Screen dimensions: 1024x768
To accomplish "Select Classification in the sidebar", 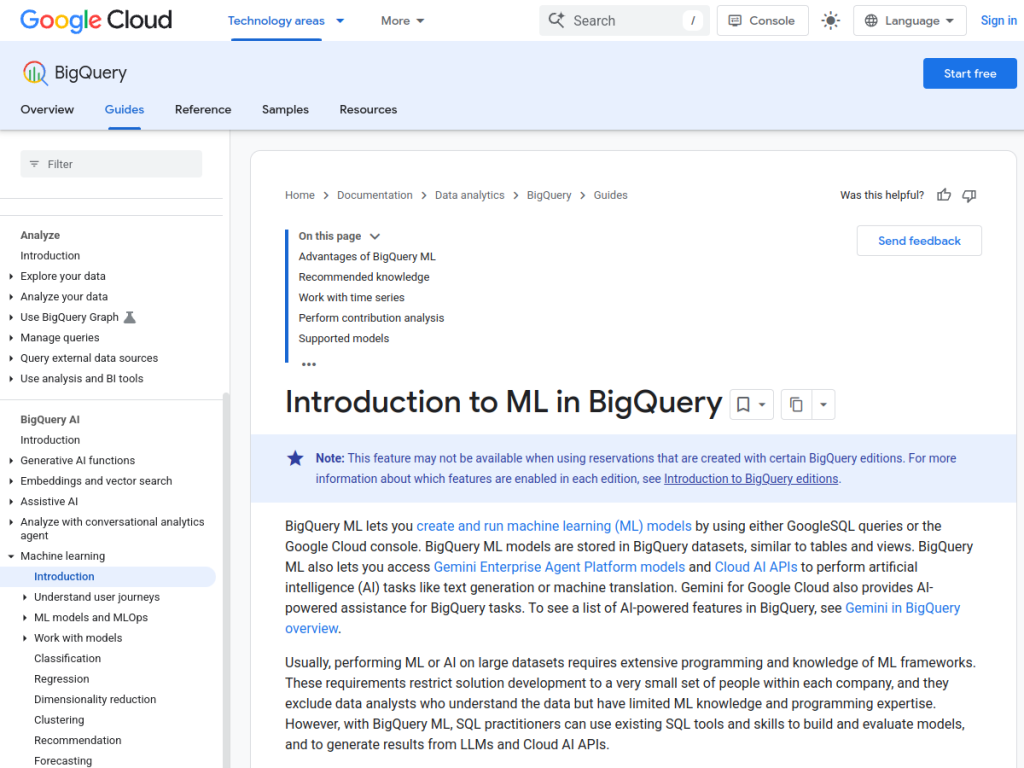I will point(67,658).
